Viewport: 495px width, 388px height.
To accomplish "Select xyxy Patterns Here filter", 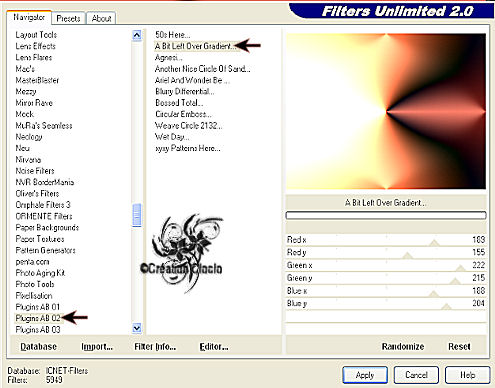I will point(188,148).
